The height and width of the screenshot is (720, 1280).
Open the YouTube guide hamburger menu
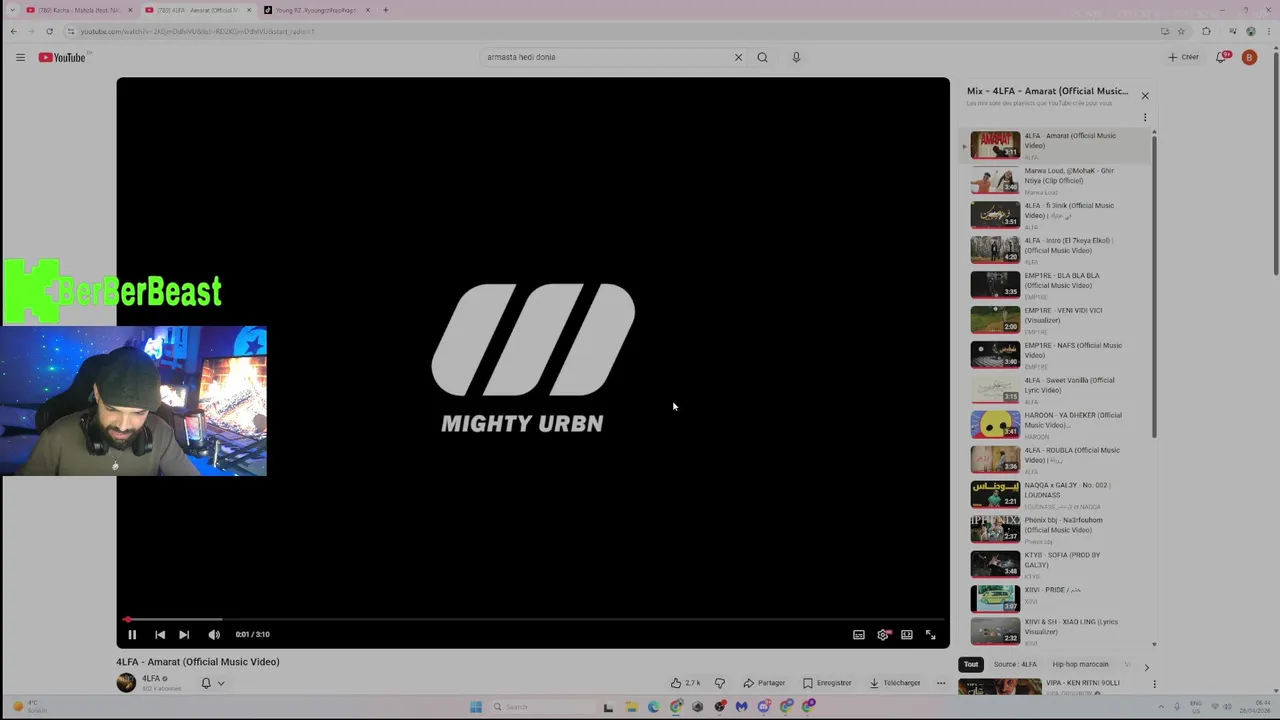[x=20, y=57]
